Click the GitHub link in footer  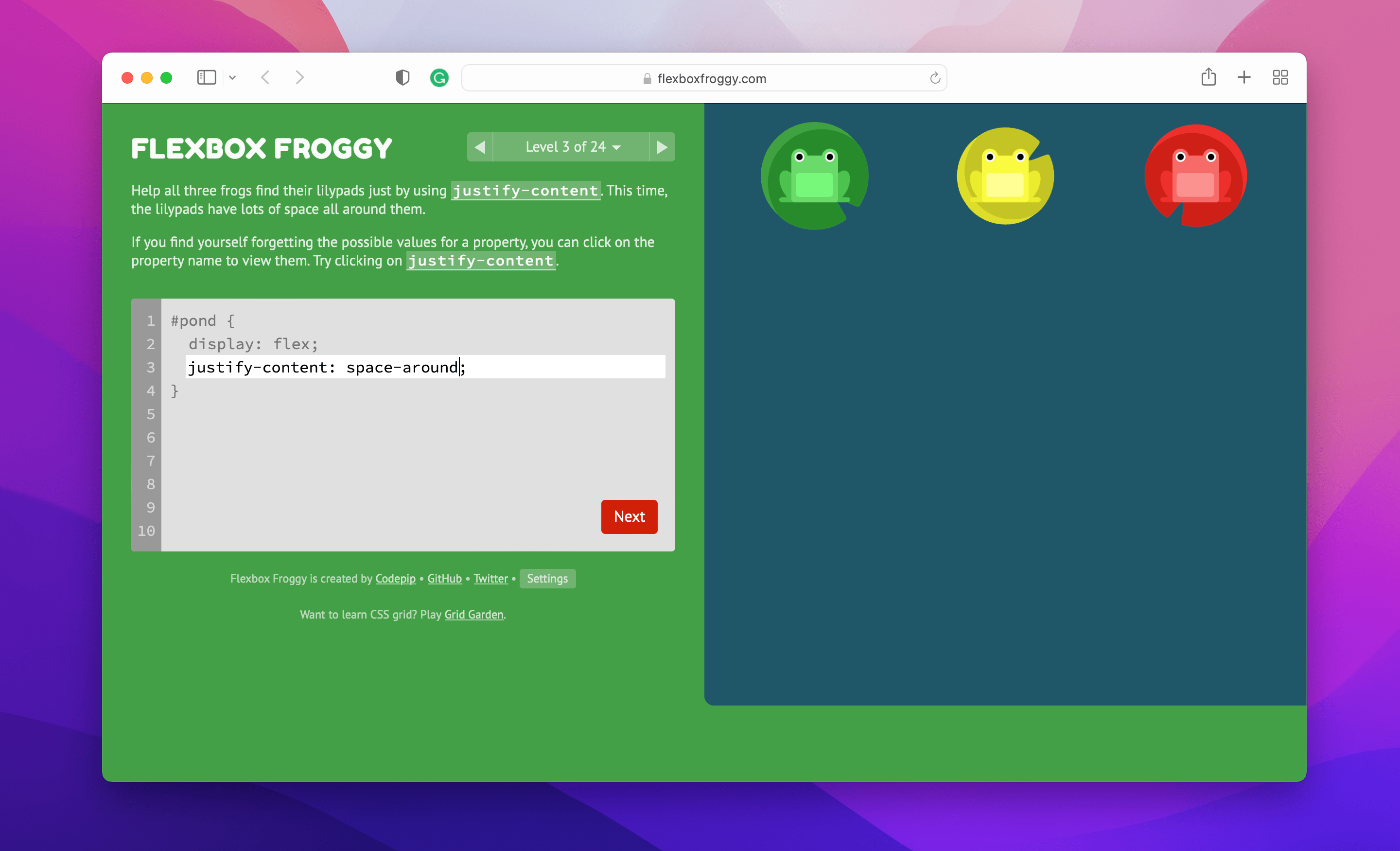click(x=444, y=578)
